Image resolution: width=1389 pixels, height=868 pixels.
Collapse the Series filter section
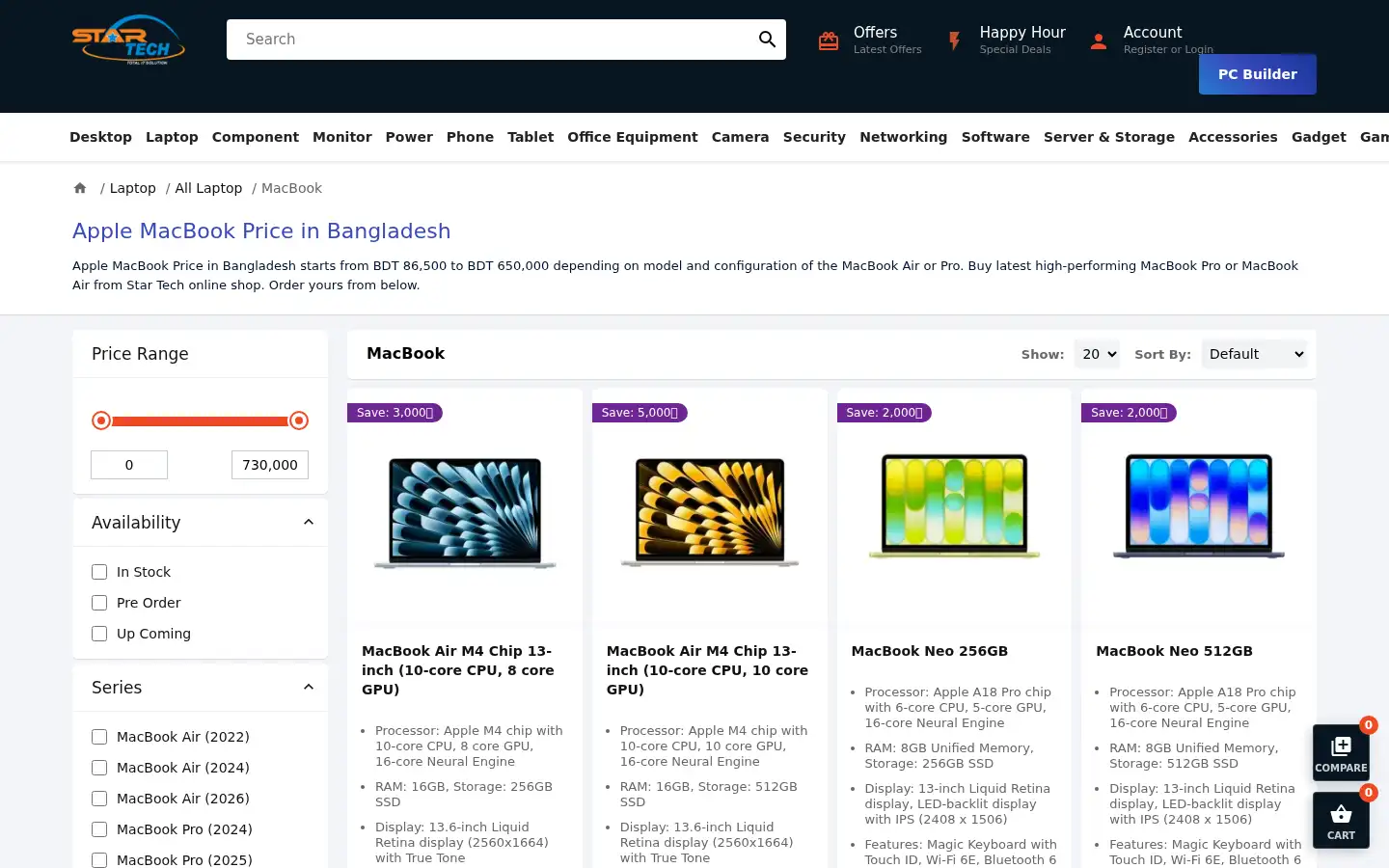tap(309, 688)
